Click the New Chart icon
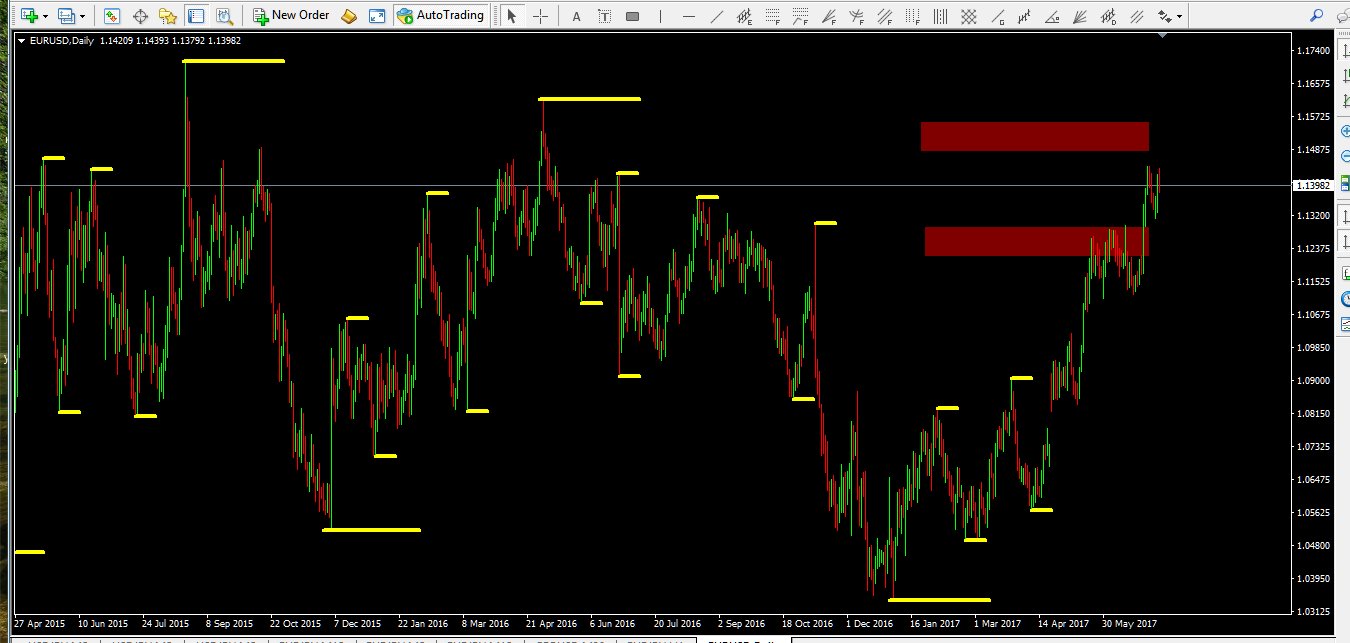1350x643 pixels. click(29, 16)
